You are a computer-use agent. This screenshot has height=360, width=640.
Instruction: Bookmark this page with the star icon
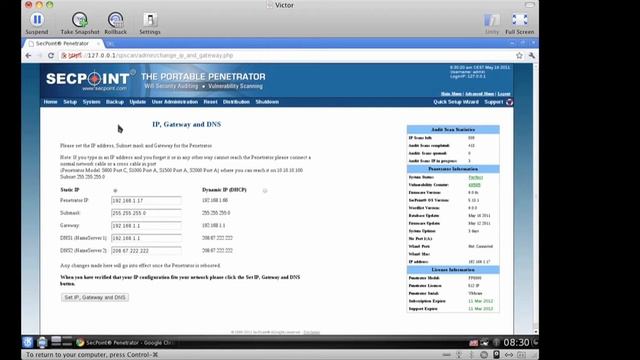coord(519,56)
